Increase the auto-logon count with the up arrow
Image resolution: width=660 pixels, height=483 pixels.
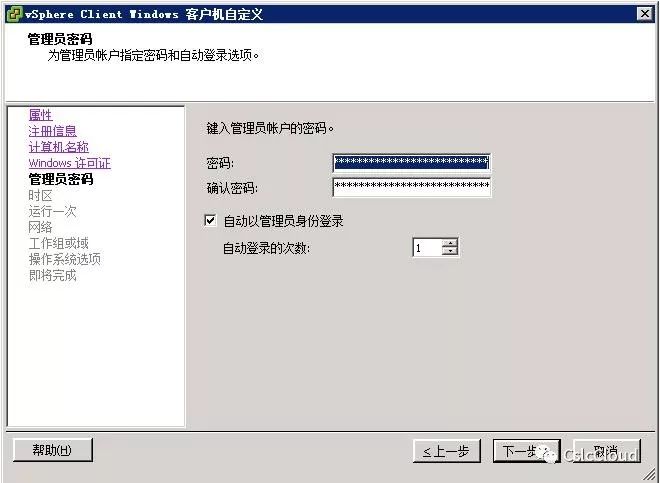click(x=450, y=243)
